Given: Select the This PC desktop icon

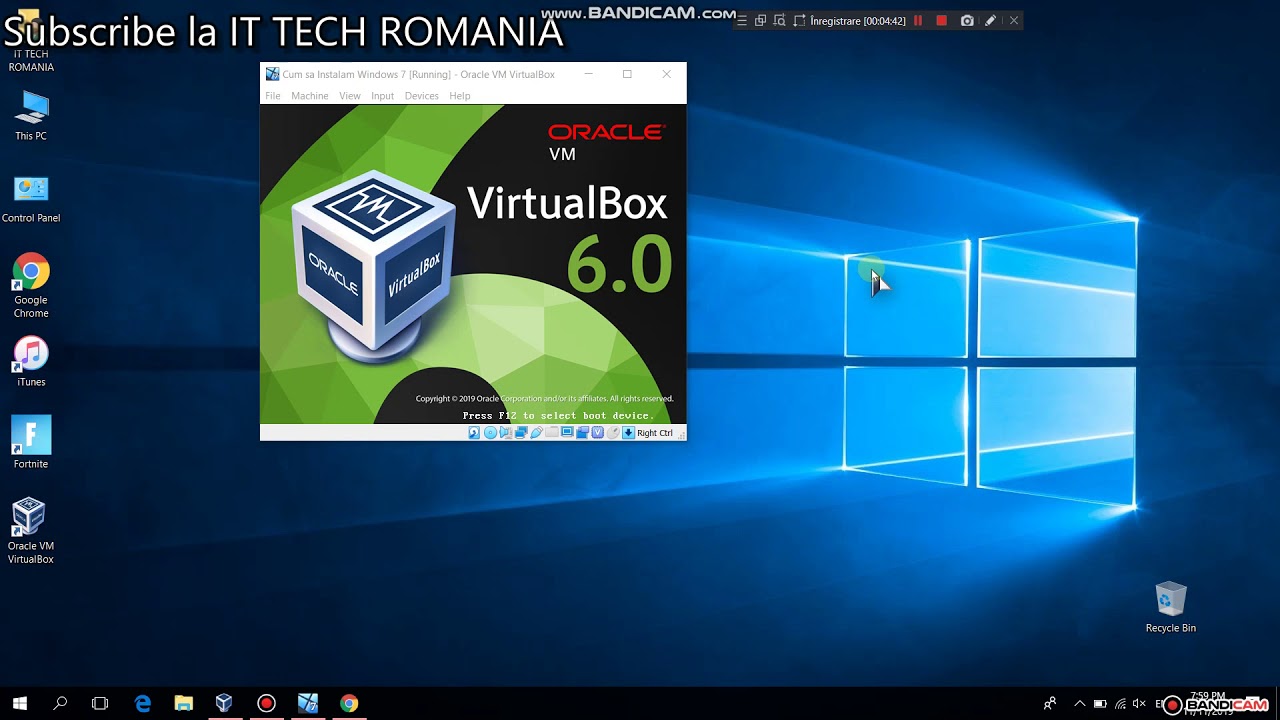Looking at the screenshot, I should [x=31, y=115].
